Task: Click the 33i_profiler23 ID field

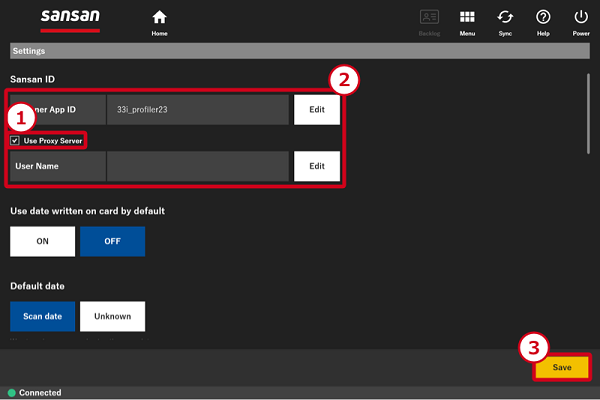Action: coord(198,109)
